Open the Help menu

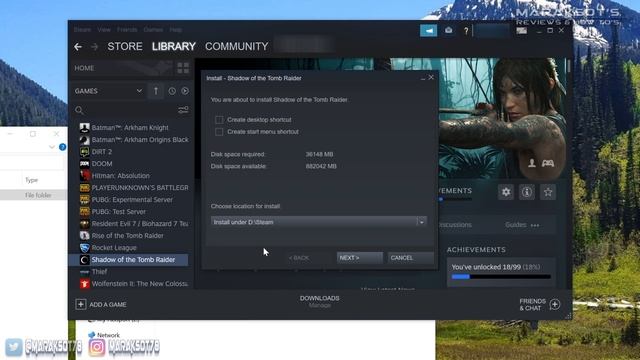[176, 30]
